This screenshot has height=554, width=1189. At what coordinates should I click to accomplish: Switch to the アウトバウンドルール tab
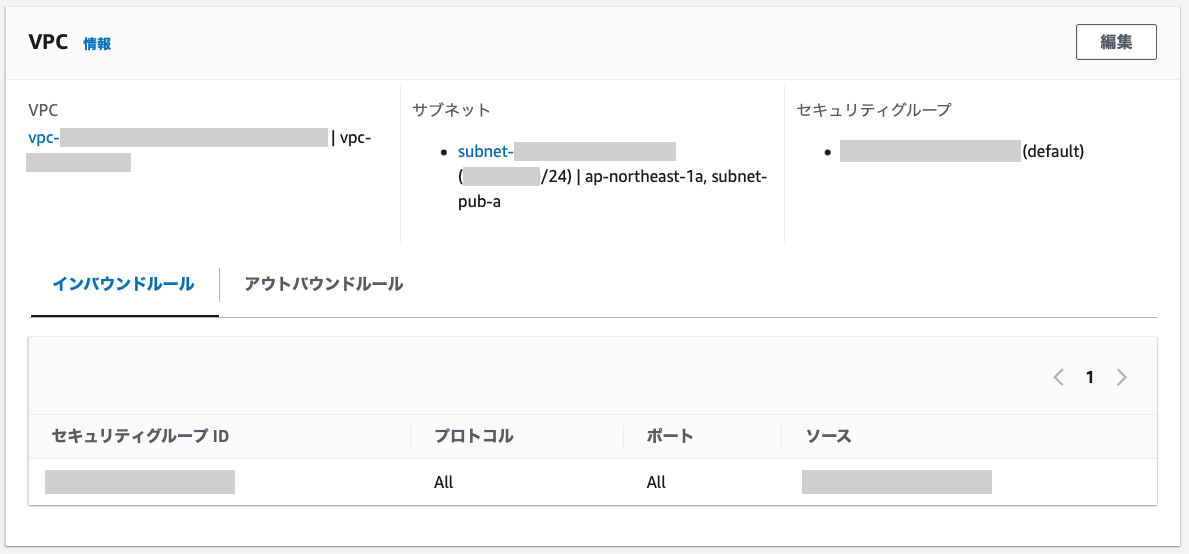tap(324, 284)
